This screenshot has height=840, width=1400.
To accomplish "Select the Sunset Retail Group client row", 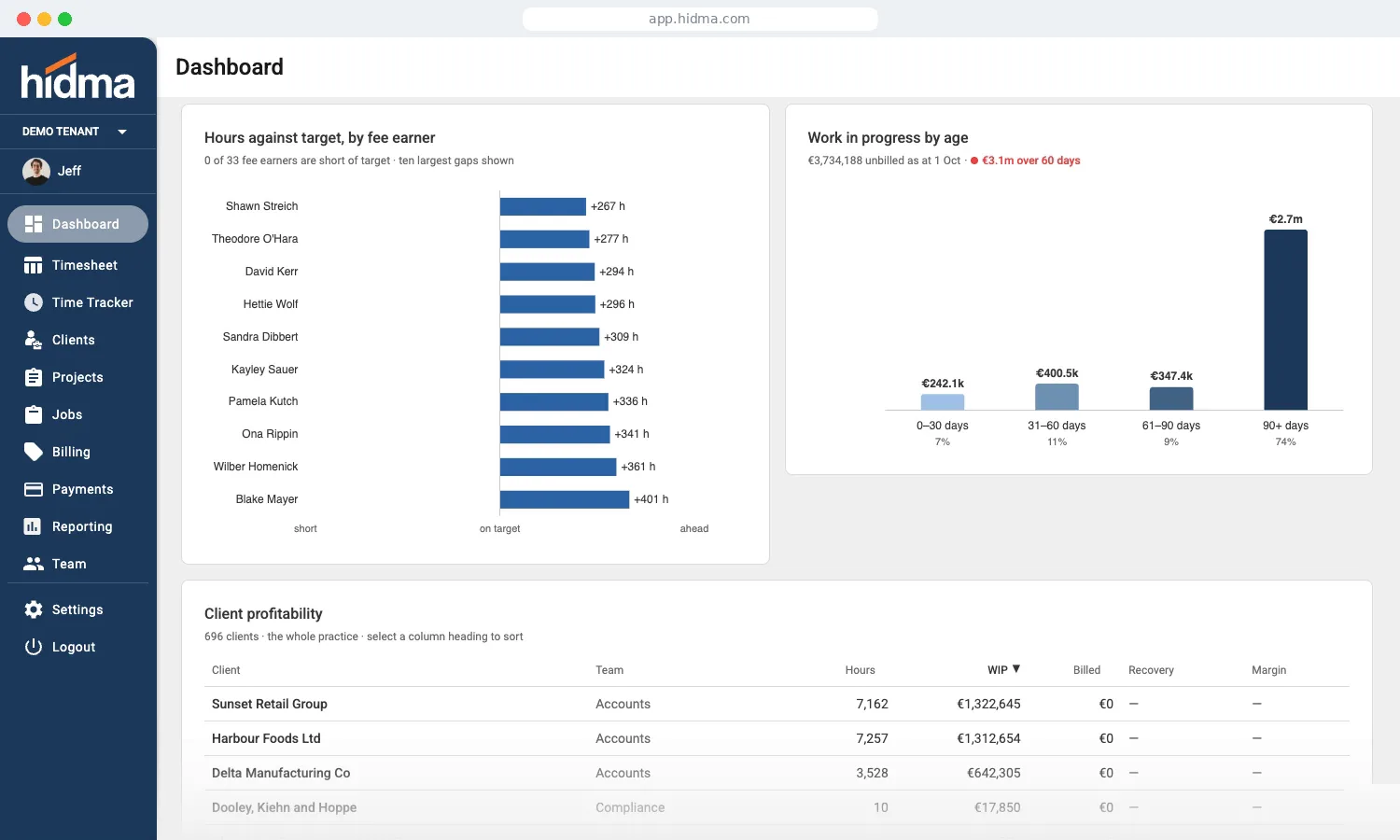I will coord(777,704).
